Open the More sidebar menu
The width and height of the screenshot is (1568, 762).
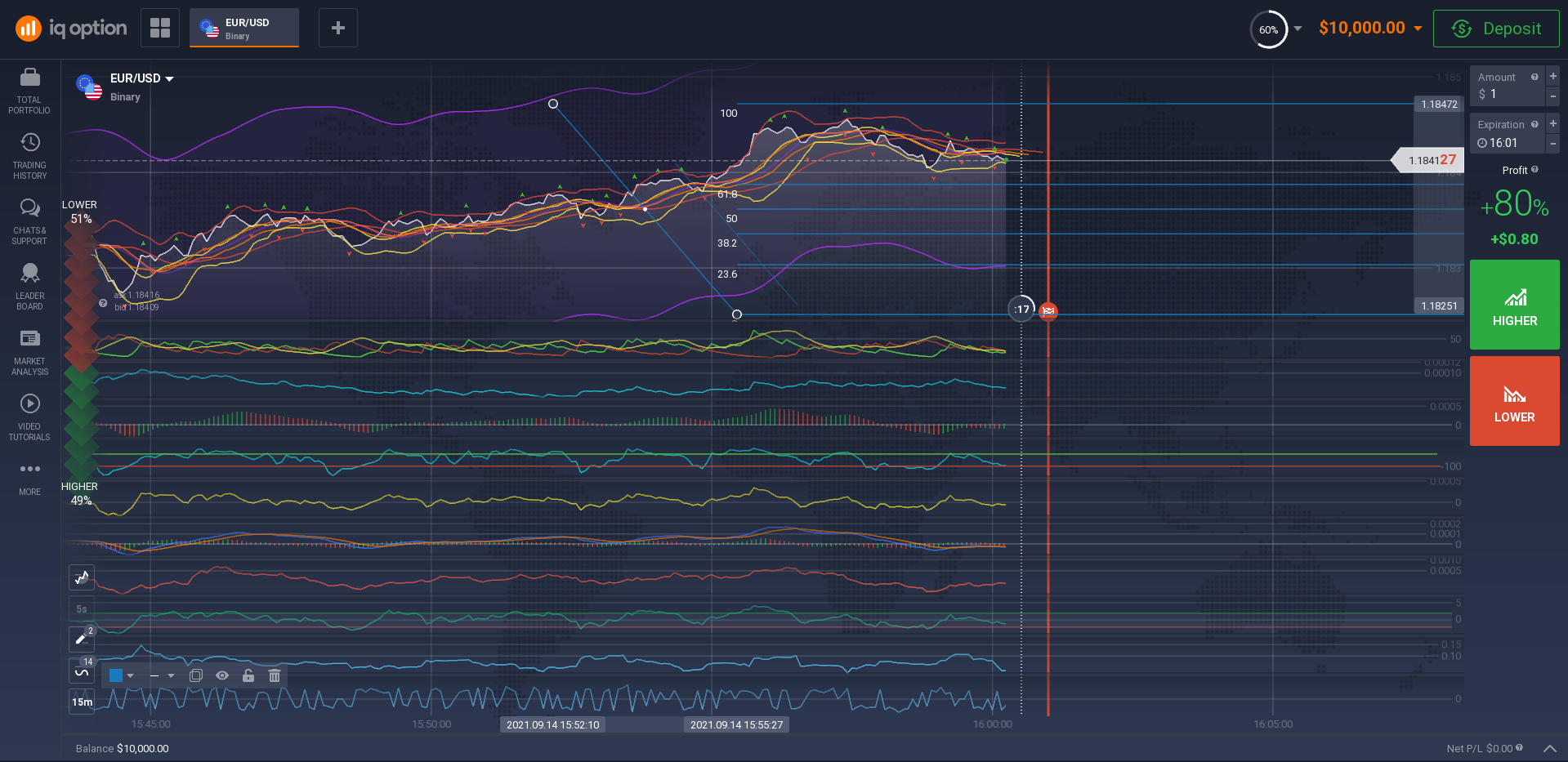point(29,479)
